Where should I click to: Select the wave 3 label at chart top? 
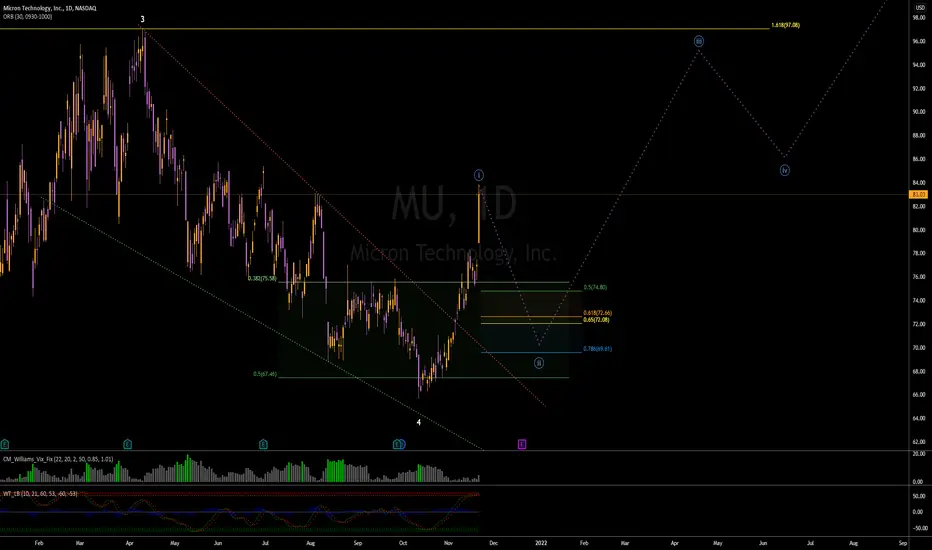point(142,20)
